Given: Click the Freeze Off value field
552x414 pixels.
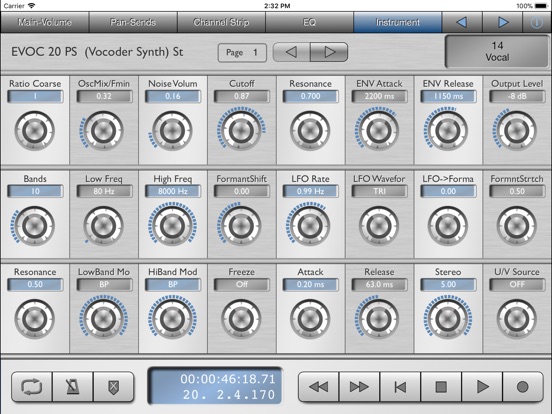Looking at the screenshot, I should (x=242, y=284).
